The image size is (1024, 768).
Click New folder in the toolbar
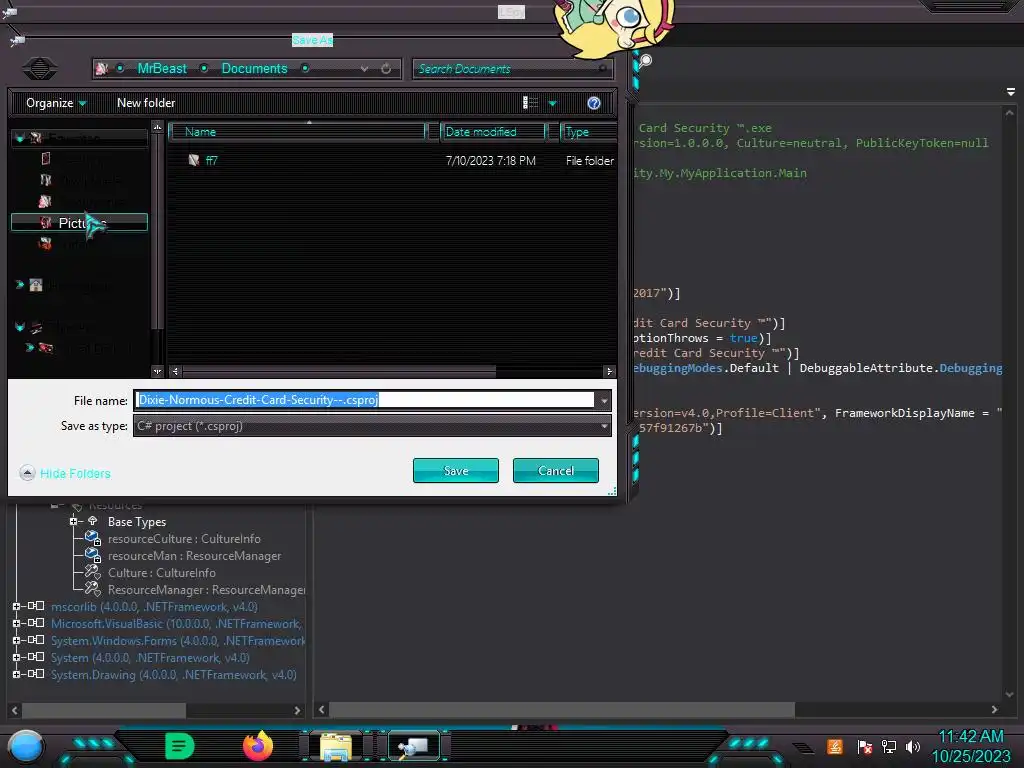(146, 103)
